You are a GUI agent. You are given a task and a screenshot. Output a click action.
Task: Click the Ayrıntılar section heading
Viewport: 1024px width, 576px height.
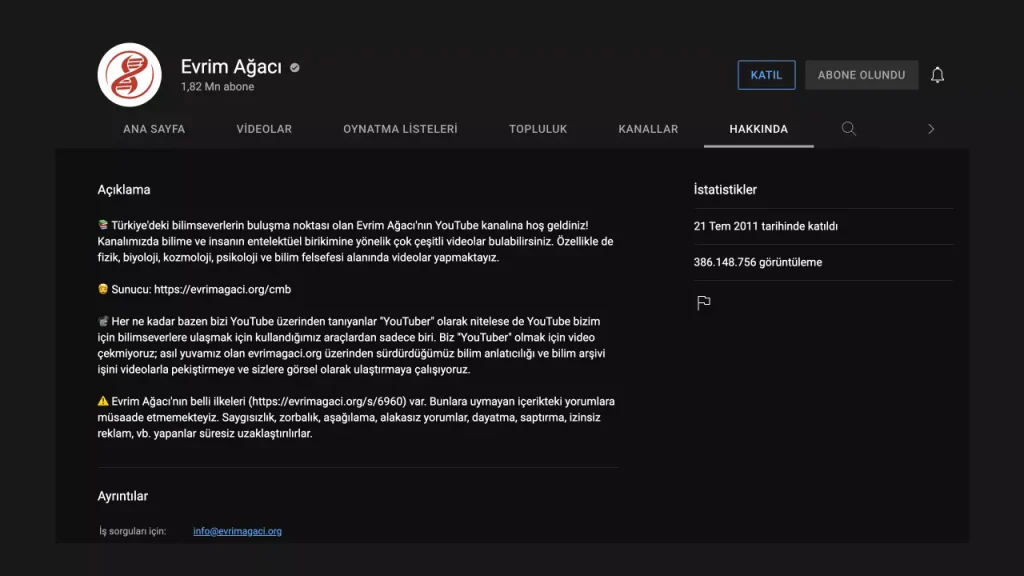click(123, 496)
